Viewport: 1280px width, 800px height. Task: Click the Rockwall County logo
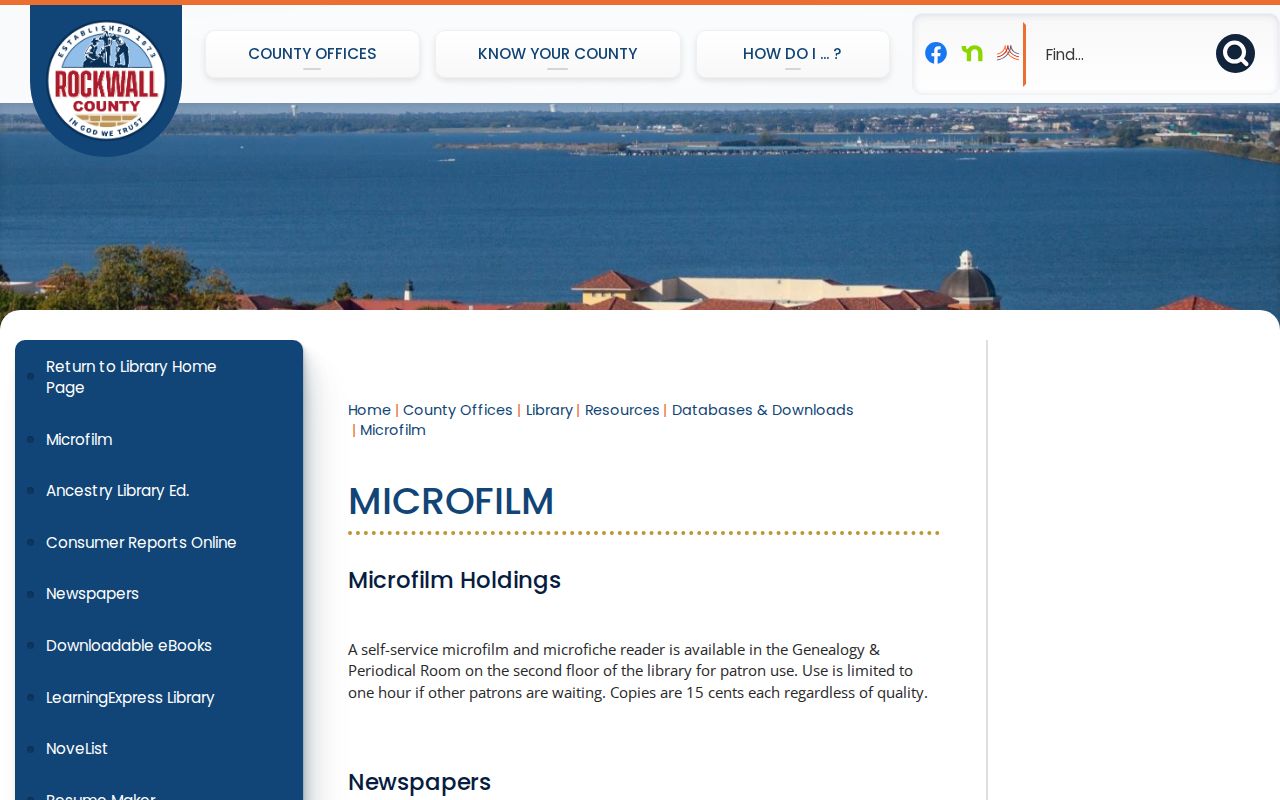[106, 80]
